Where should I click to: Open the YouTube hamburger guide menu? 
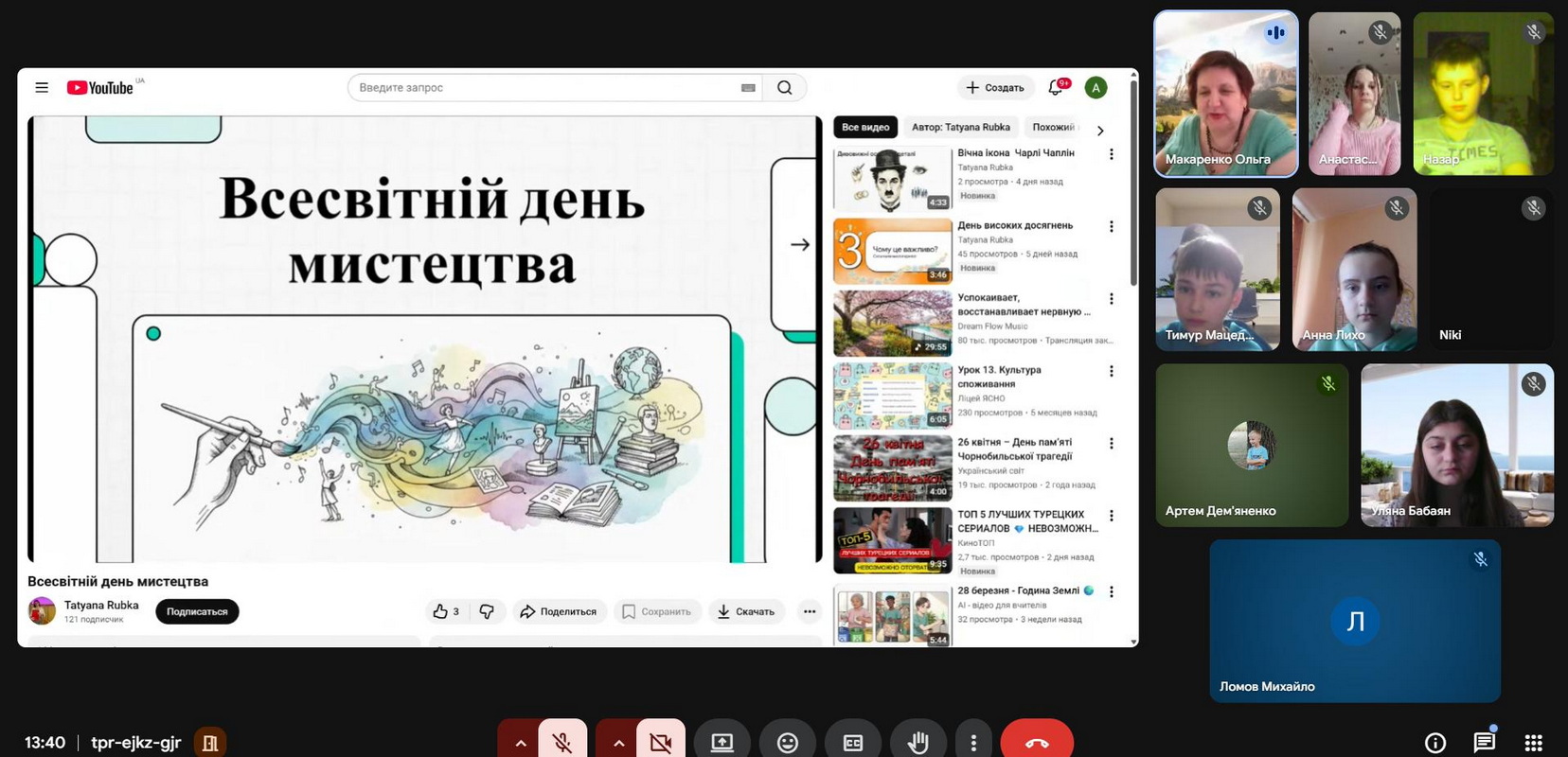[42, 87]
